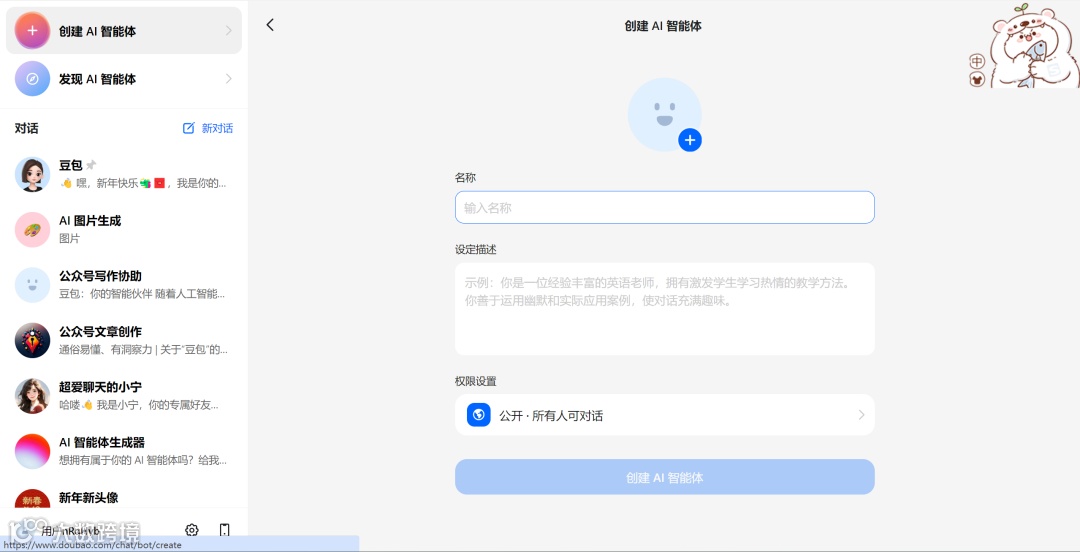Click the compass icon for 发现 AI 智能体
This screenshot has height=552, width=1080.
pos(32,79)
